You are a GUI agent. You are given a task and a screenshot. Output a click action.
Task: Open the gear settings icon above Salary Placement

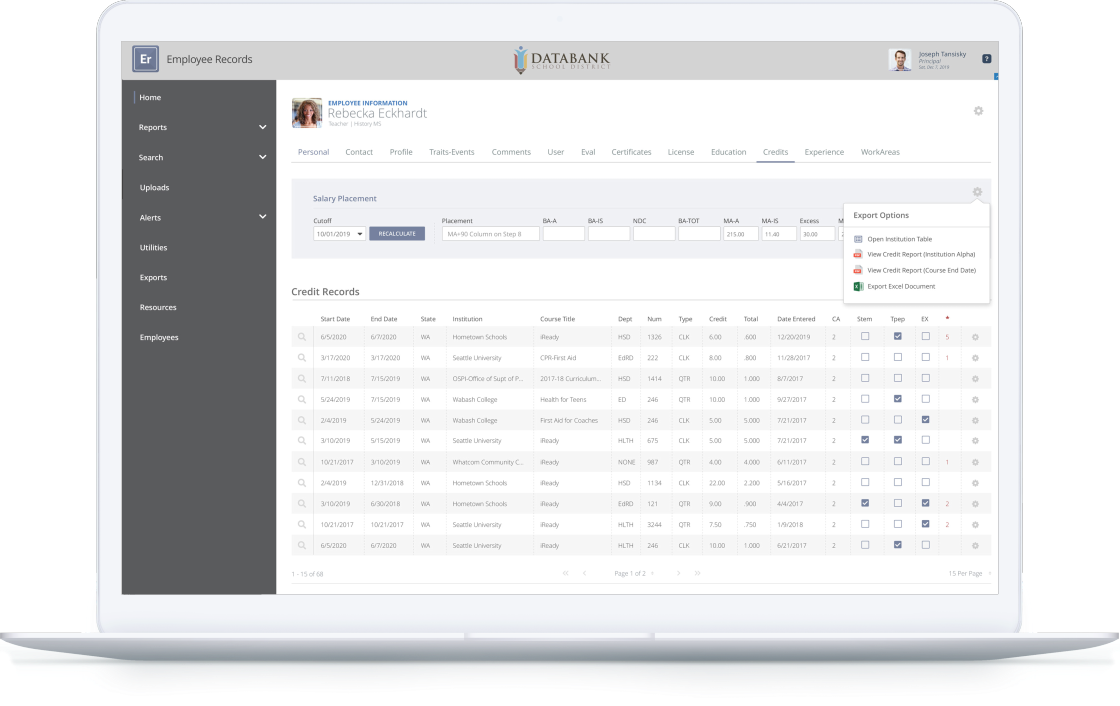click(x=977, y=192)
